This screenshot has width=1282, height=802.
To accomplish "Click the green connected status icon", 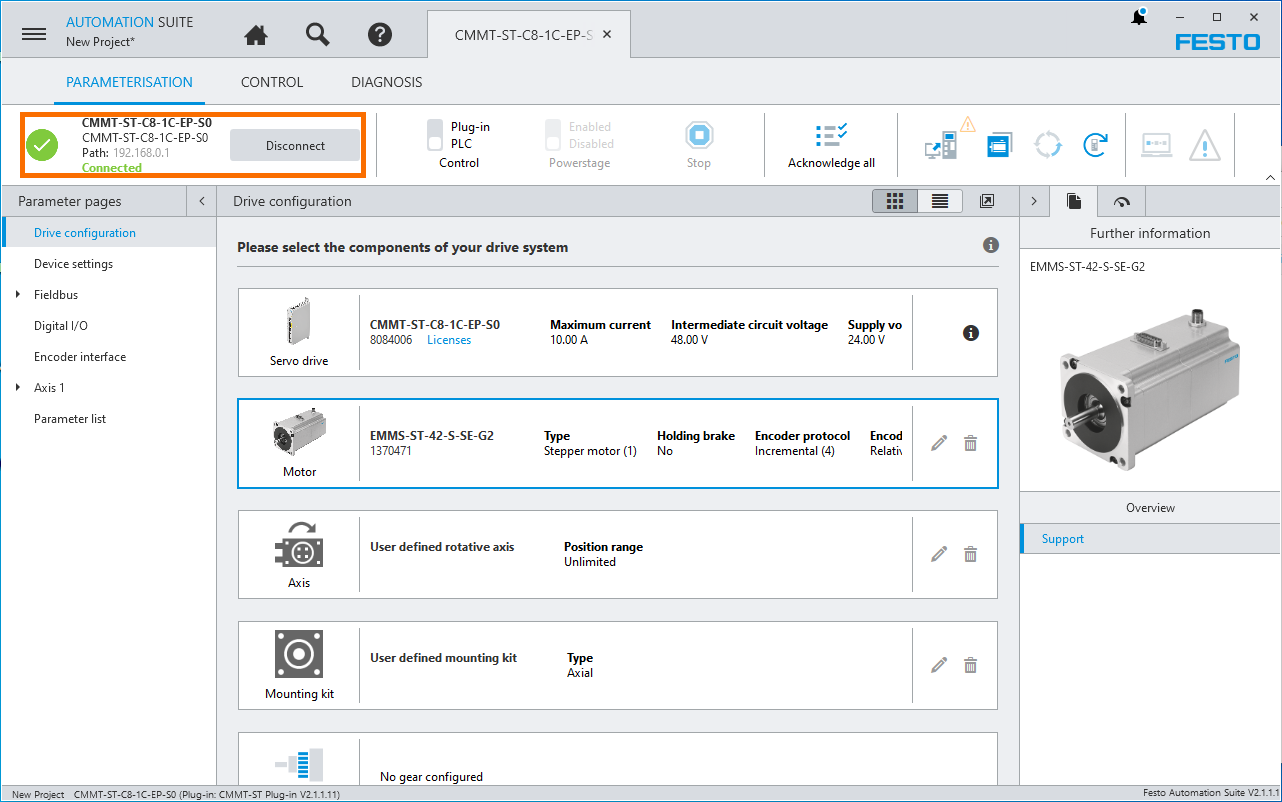I will [42, 145].
